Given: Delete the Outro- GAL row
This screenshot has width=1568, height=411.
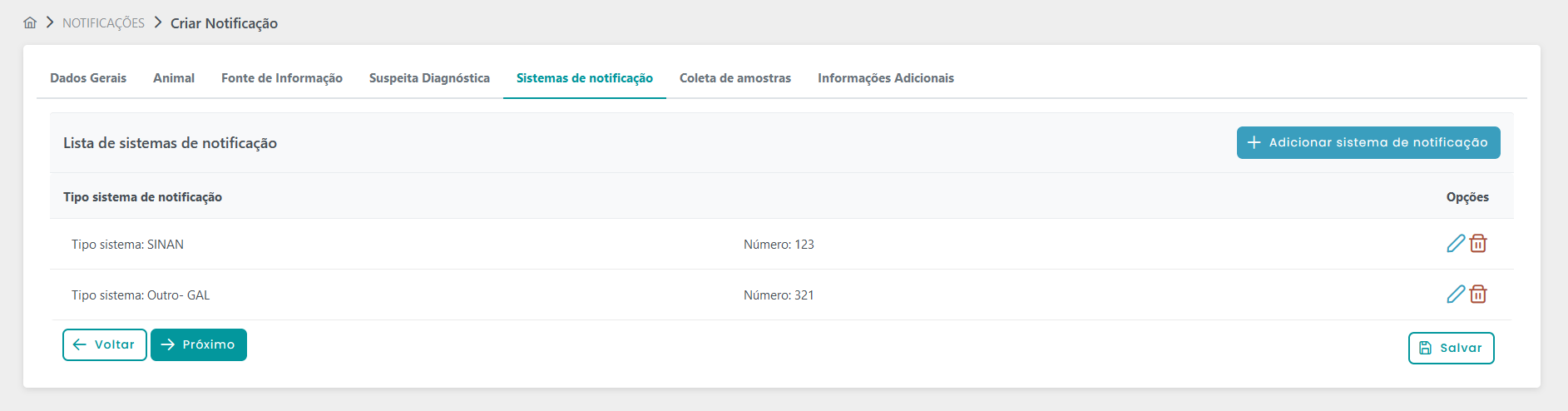Looking at the screenshot, I should tap(1478, 295).
